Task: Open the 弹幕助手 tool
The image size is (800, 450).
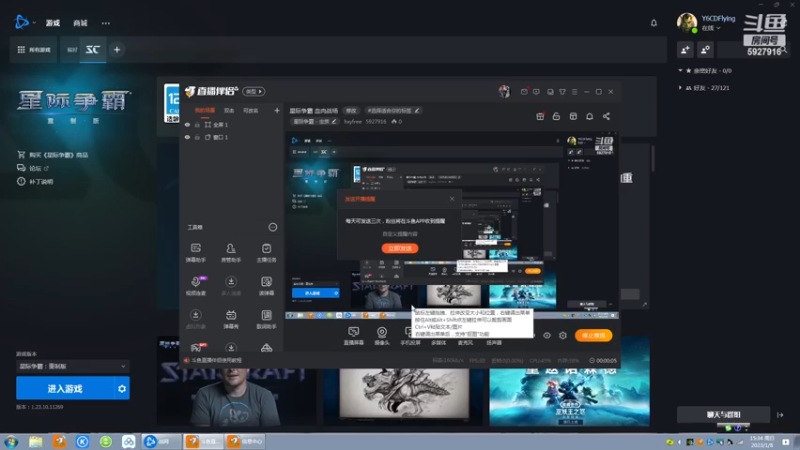Action: click(x=195, y=253)
